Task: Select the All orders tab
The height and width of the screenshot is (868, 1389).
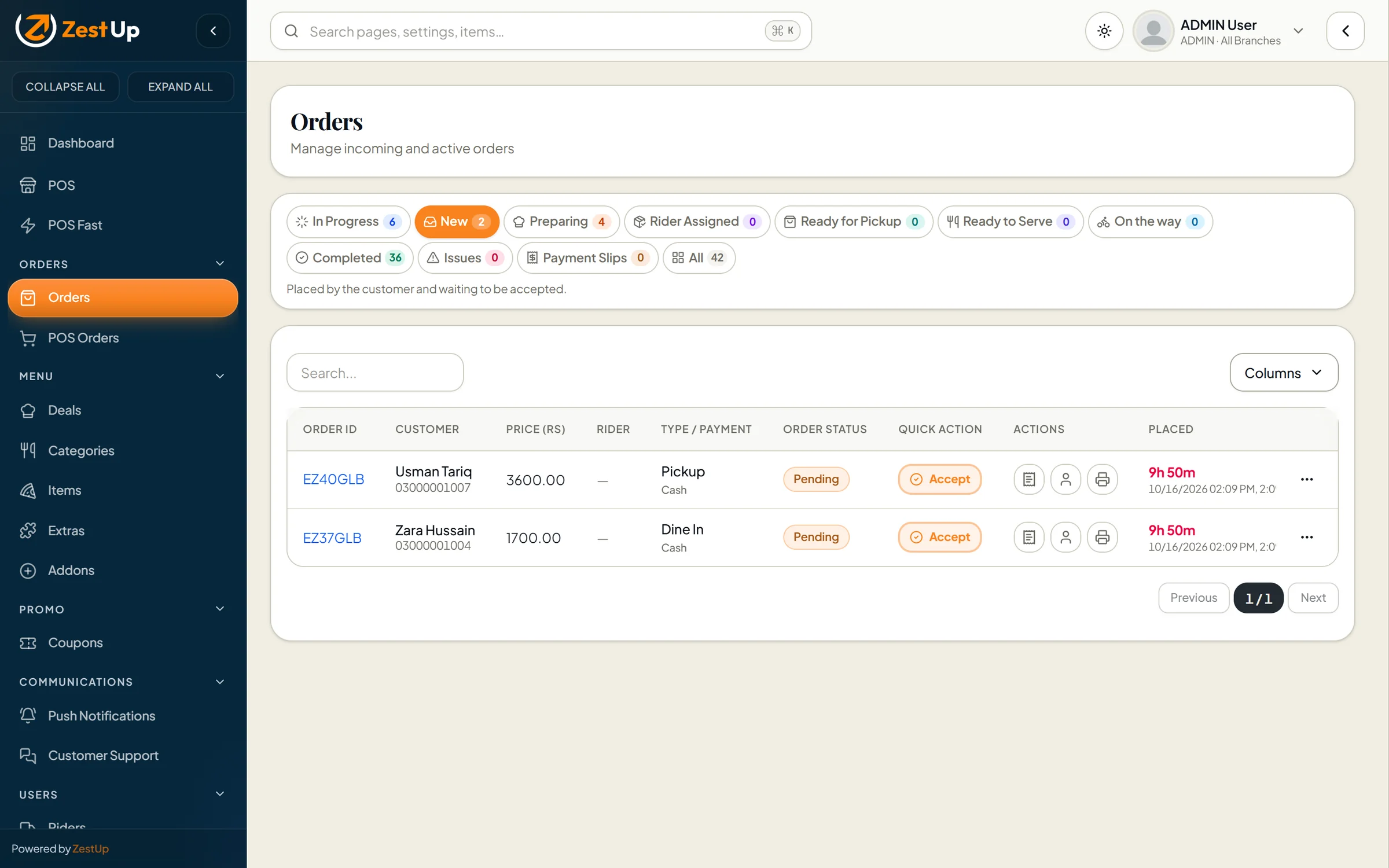Action: pos(699,258)
